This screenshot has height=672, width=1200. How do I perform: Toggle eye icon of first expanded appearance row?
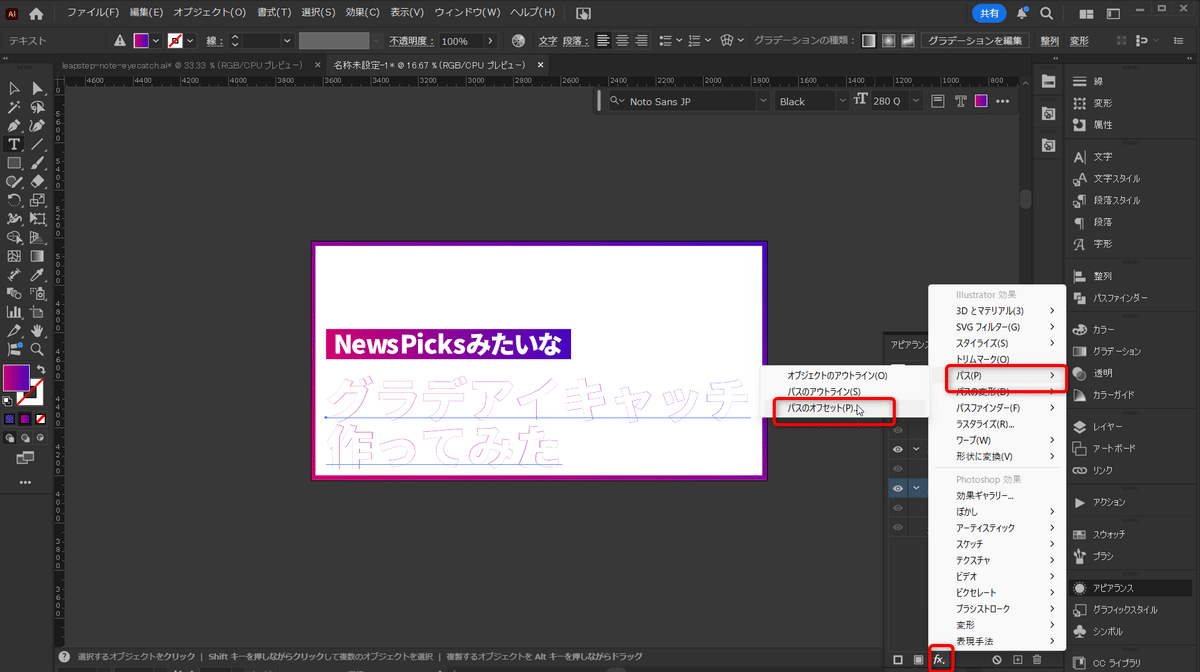(x=898, y=449)
